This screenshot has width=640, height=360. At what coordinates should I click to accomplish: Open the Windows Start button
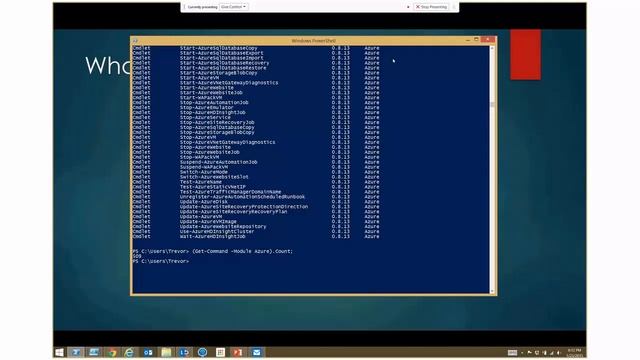coord(59,352)
